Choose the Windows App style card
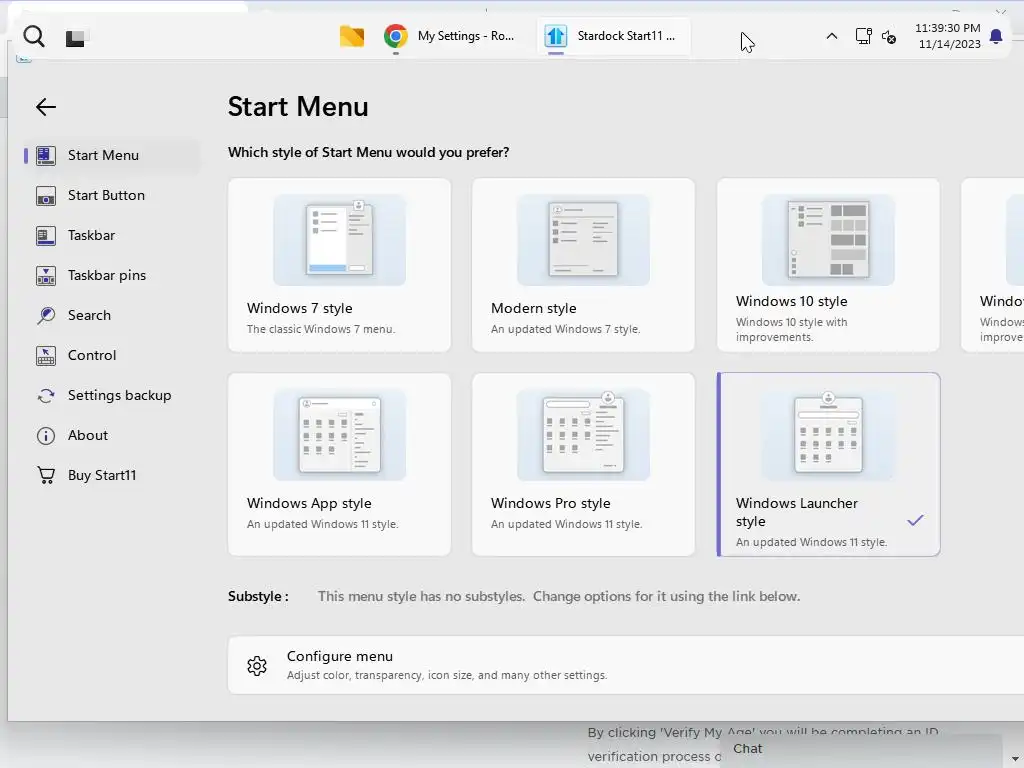1024x768 pixels. (x=339, y=464)
